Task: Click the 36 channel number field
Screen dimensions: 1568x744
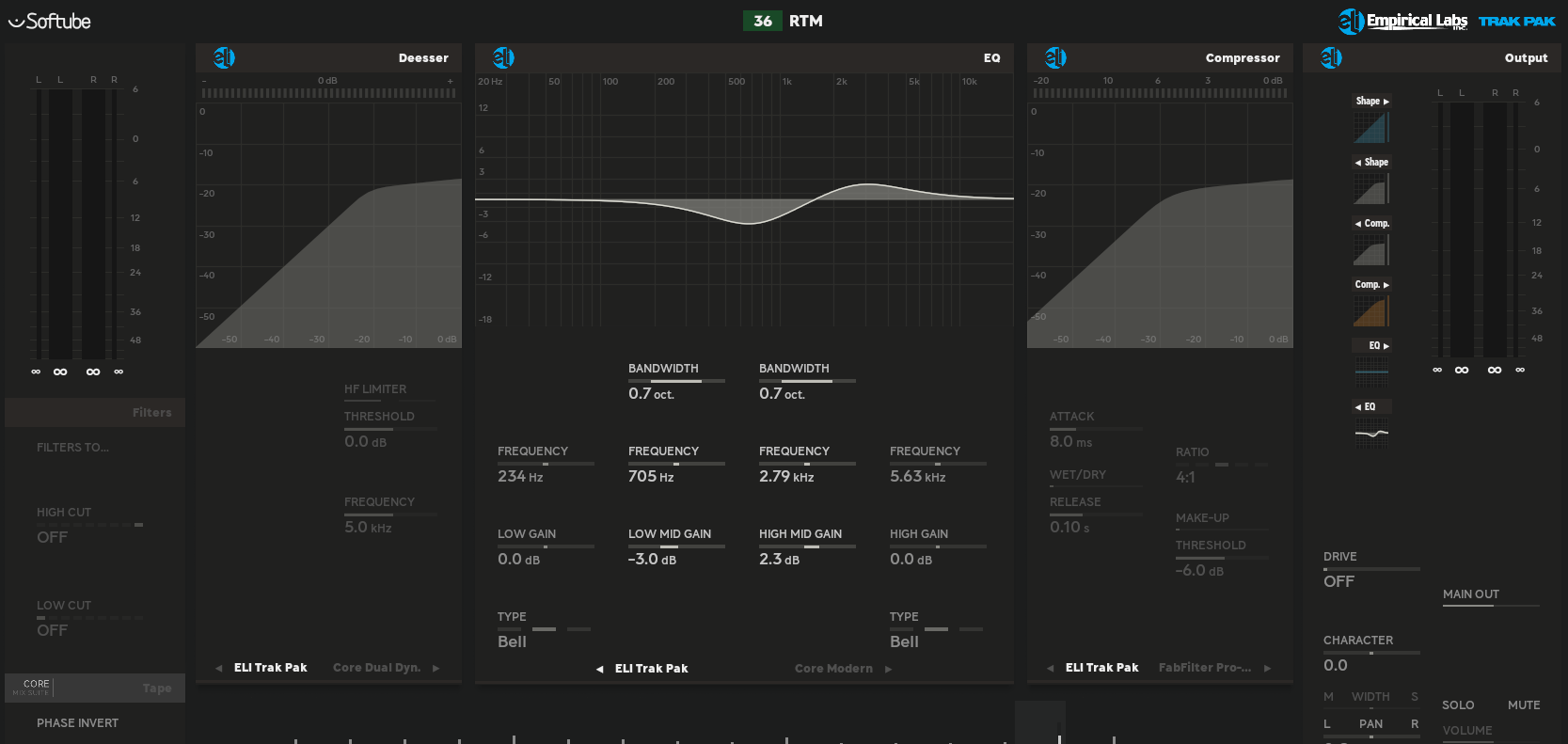Action: pos(763,21)
